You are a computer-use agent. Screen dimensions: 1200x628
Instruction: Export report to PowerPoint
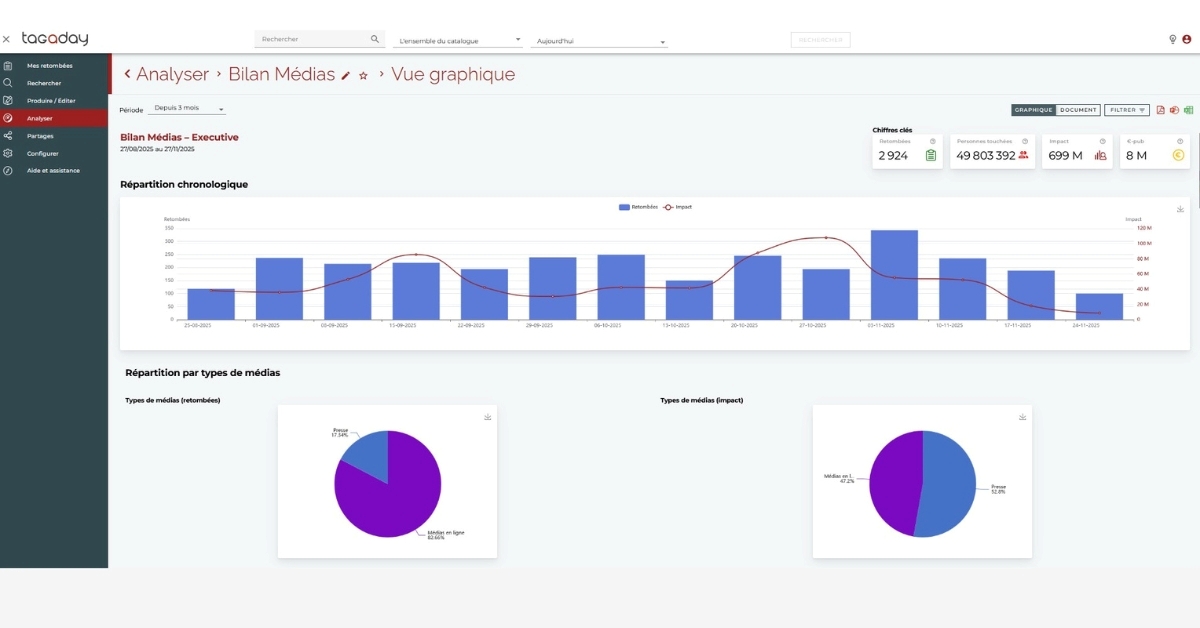[x=1175, y=110]
